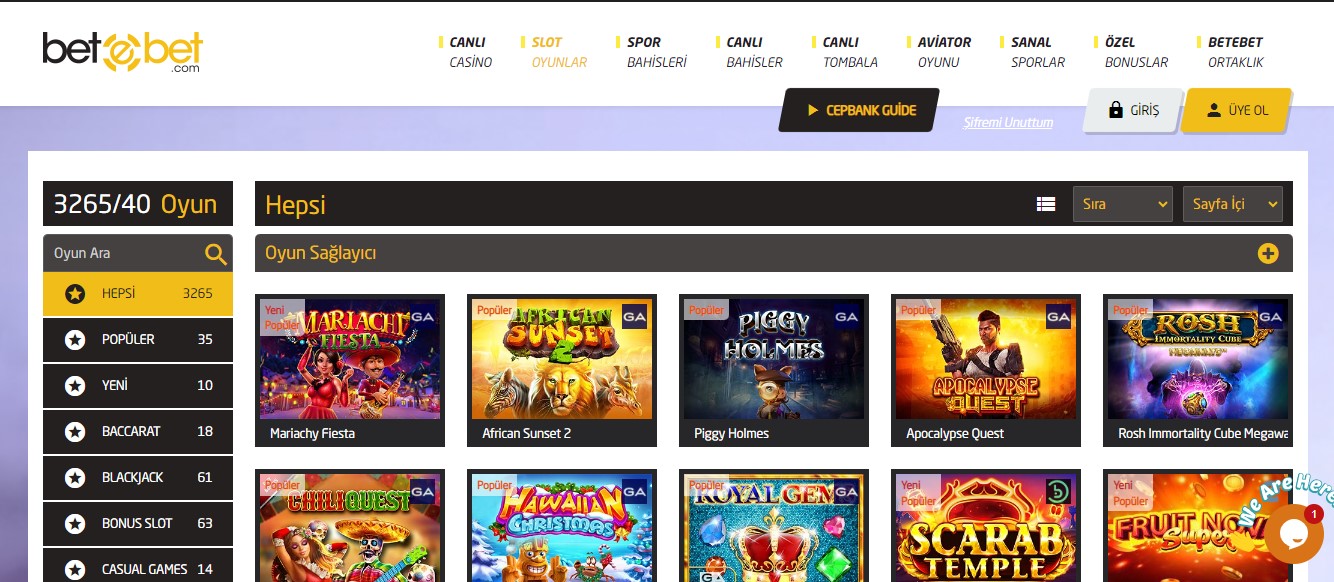
Task: Open the Royal Gems game thumbnail
Action: click(x=774, y=528)
